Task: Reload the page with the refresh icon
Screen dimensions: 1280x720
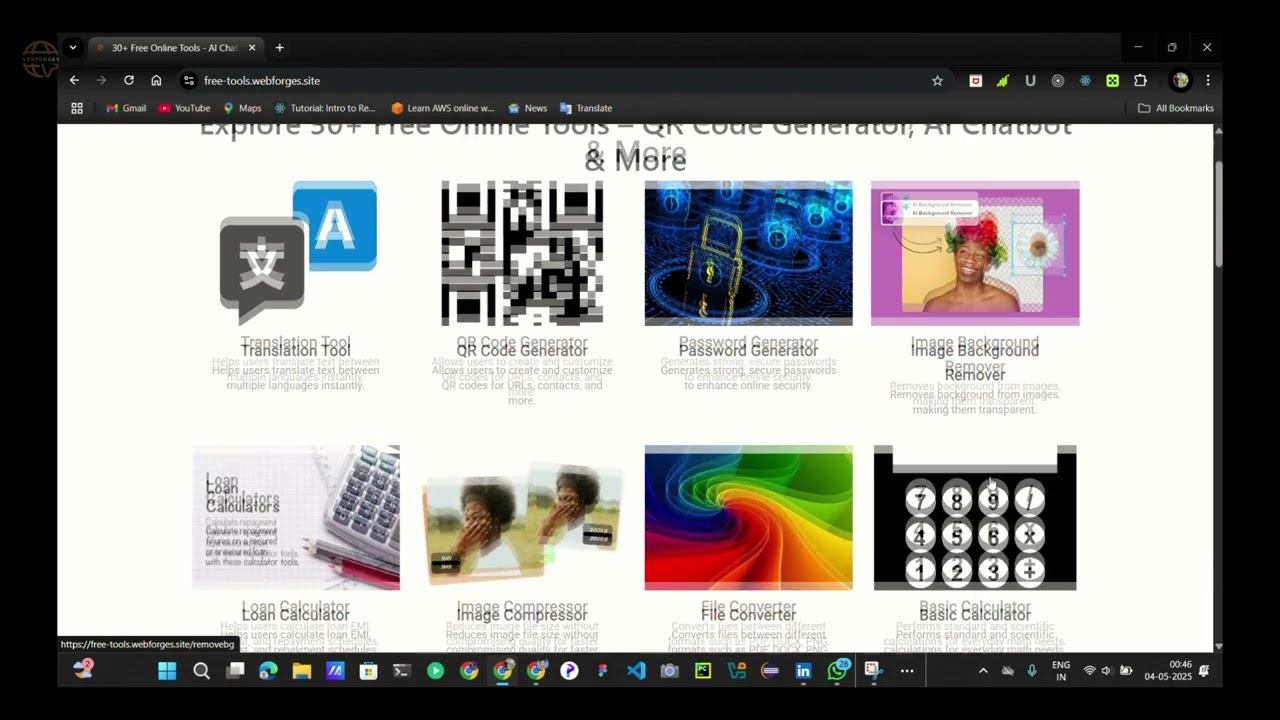Action: pos(129,80)
